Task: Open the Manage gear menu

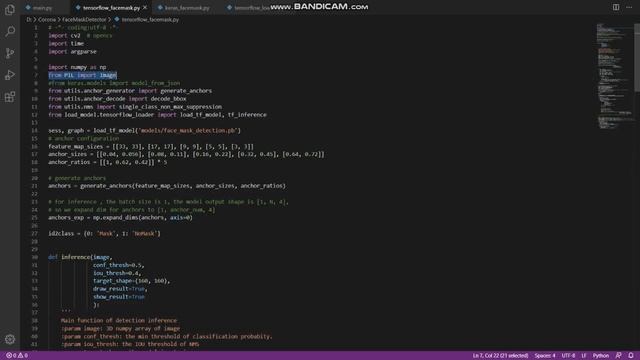Action: [10, 339]
